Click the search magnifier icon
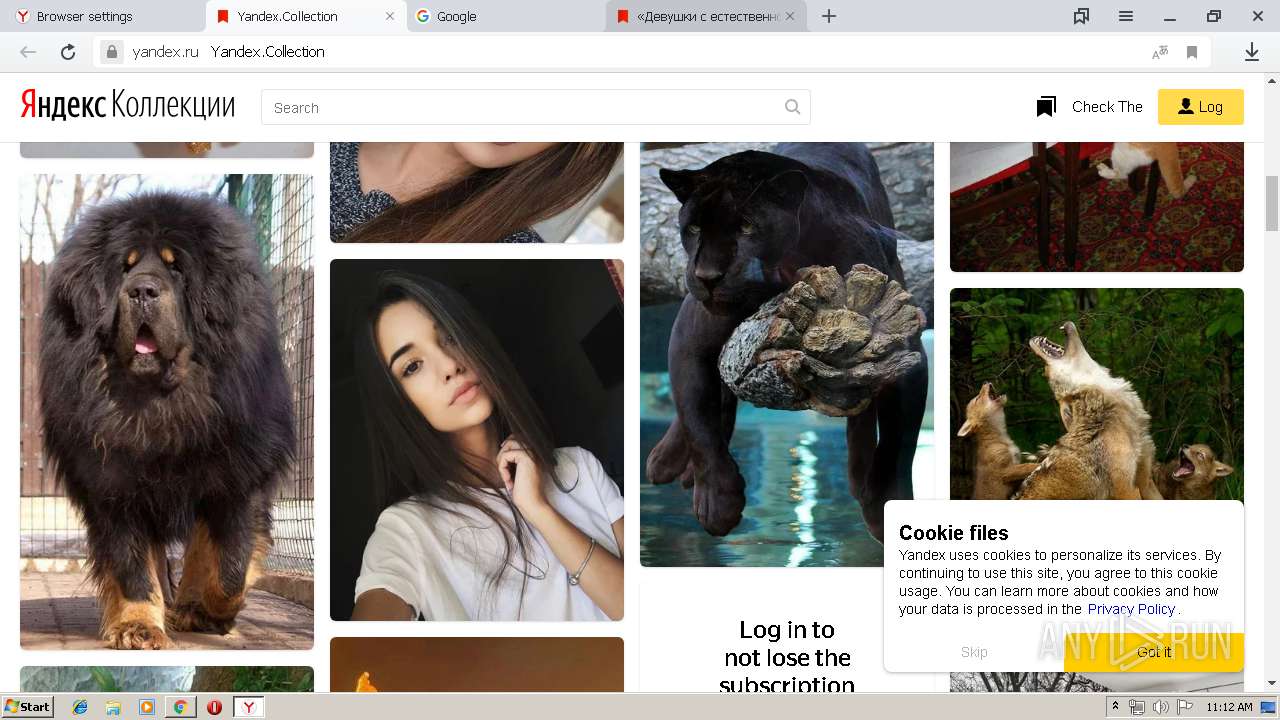The image size is (1280, 720). (x=792, y=107)
